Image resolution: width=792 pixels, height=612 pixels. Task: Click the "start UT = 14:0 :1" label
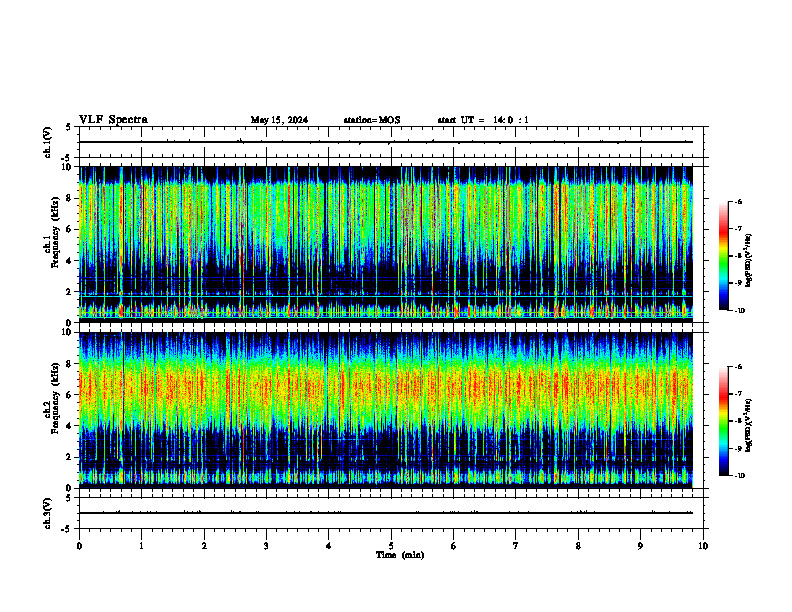[483, 120]
